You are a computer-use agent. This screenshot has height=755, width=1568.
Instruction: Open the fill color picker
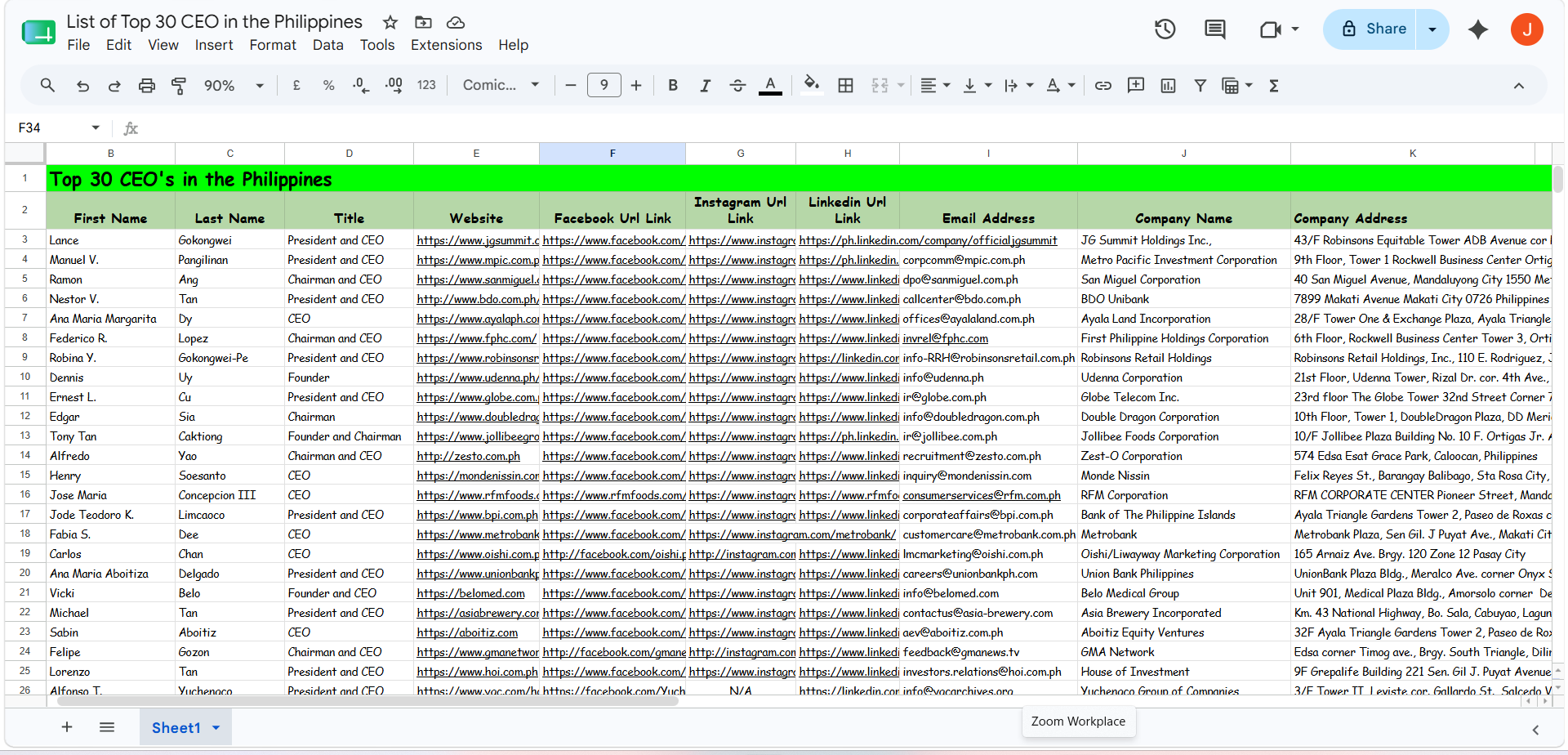(x=811, y=85)
